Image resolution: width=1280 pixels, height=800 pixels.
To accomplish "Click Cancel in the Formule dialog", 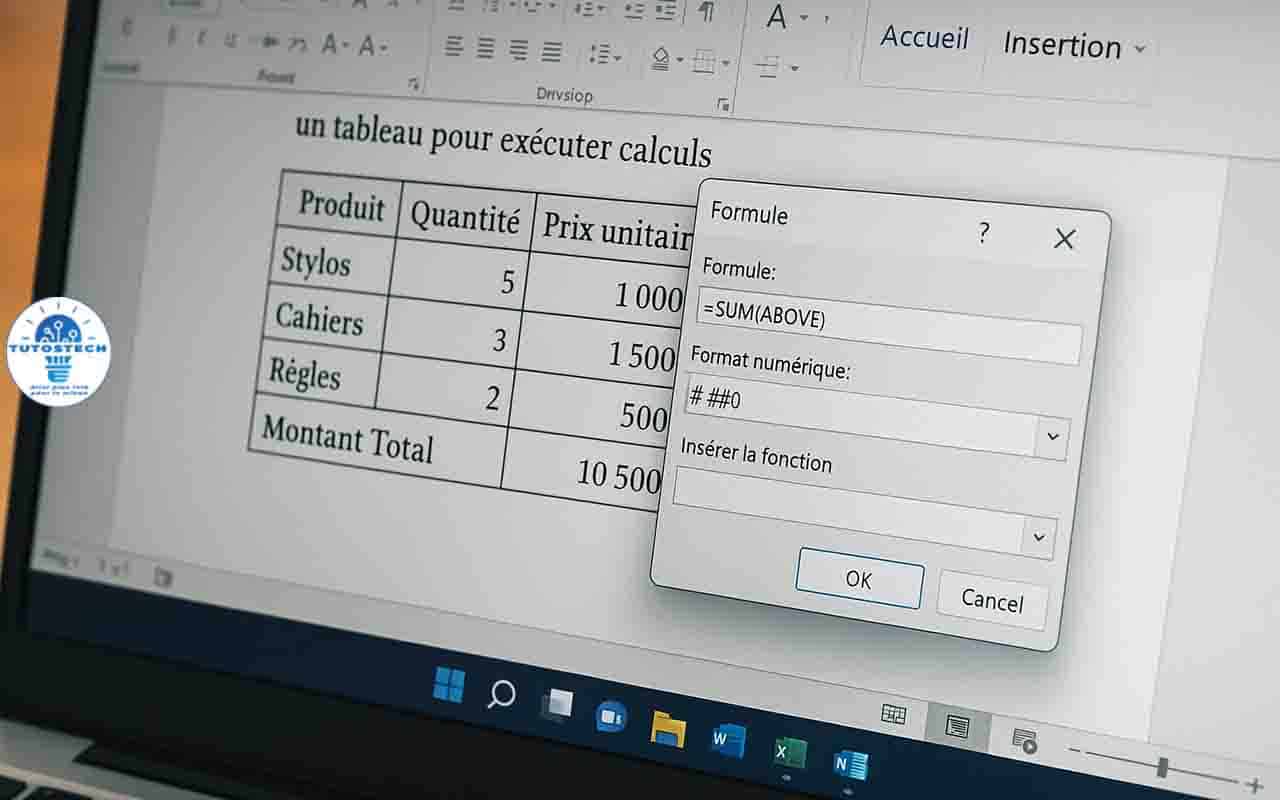I will point(992,600).
